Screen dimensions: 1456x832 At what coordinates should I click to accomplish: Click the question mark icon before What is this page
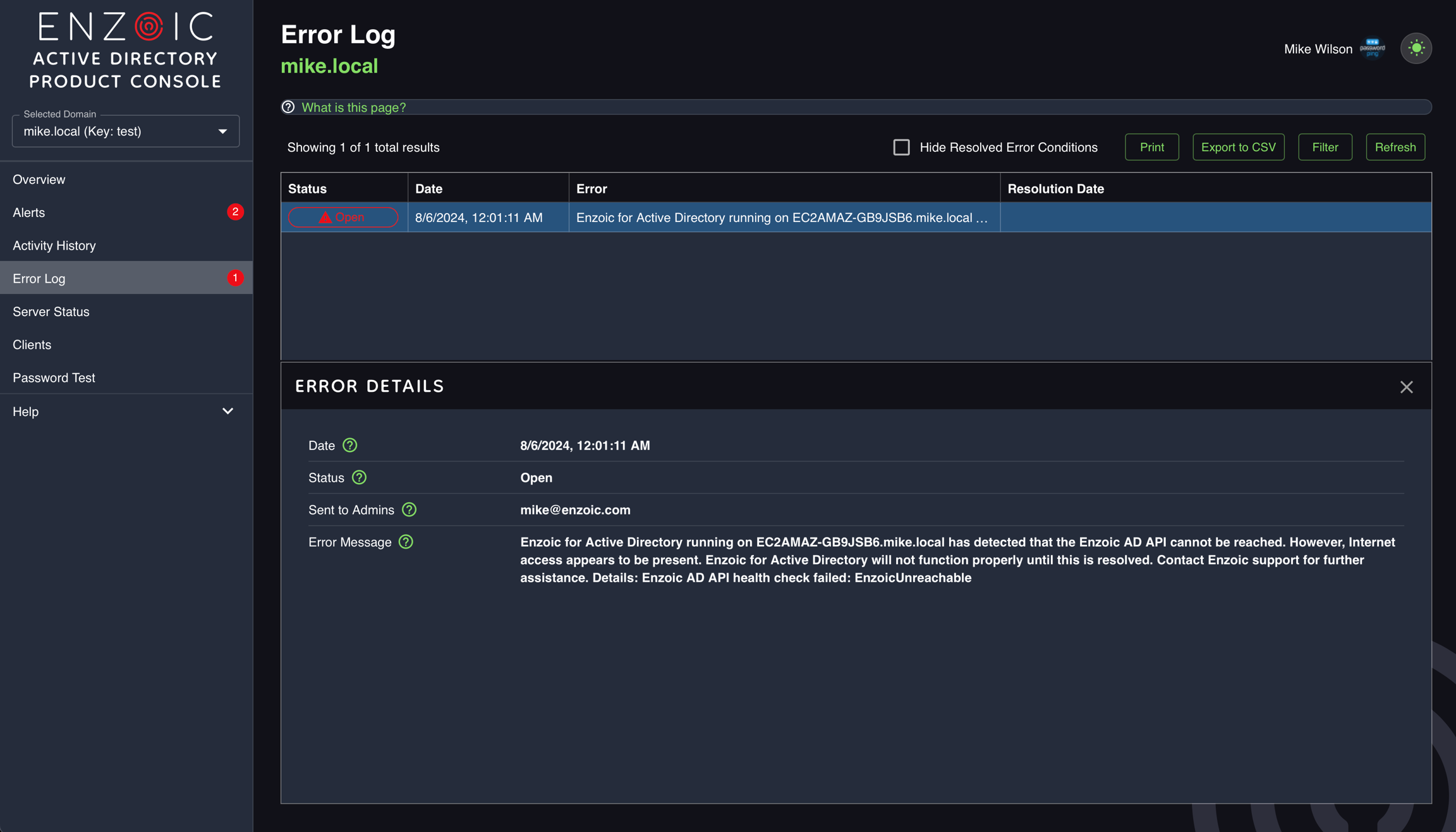click(288, 107)
